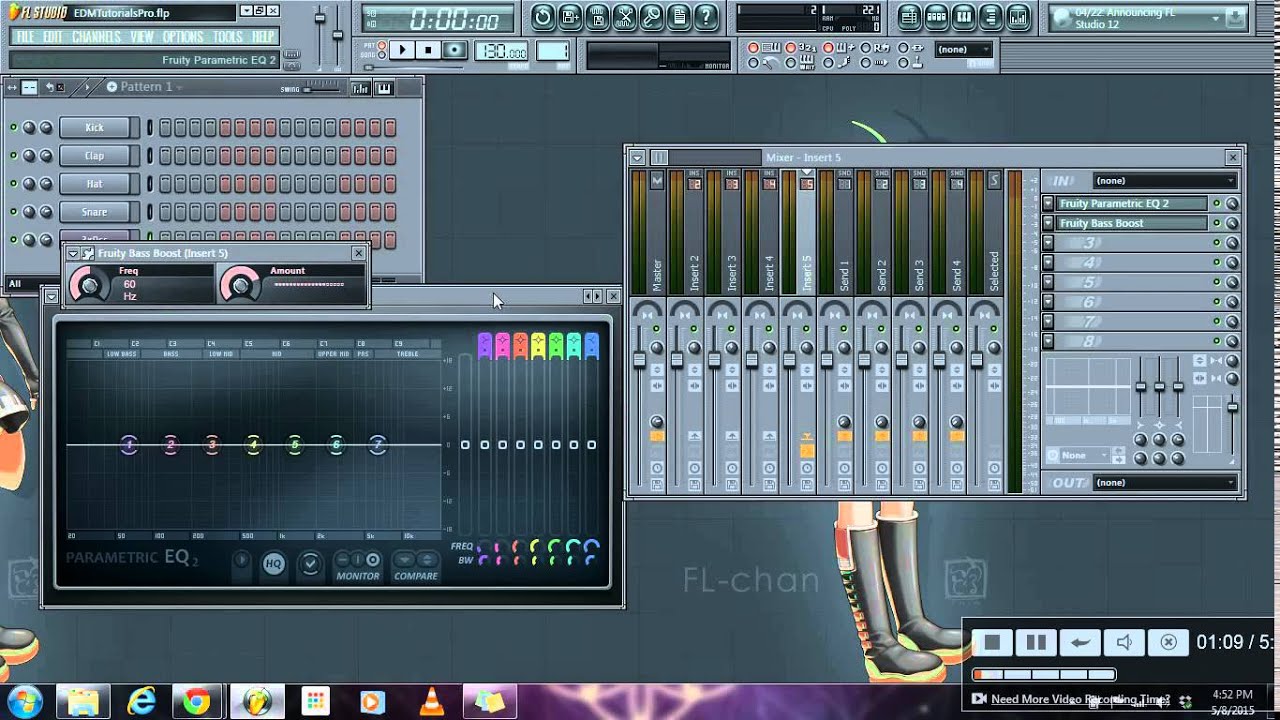The height and width of the screenshot is (720, 1280).
Task: Open the step sequencer toolbar icon
Action: click(x=936, y=16)
